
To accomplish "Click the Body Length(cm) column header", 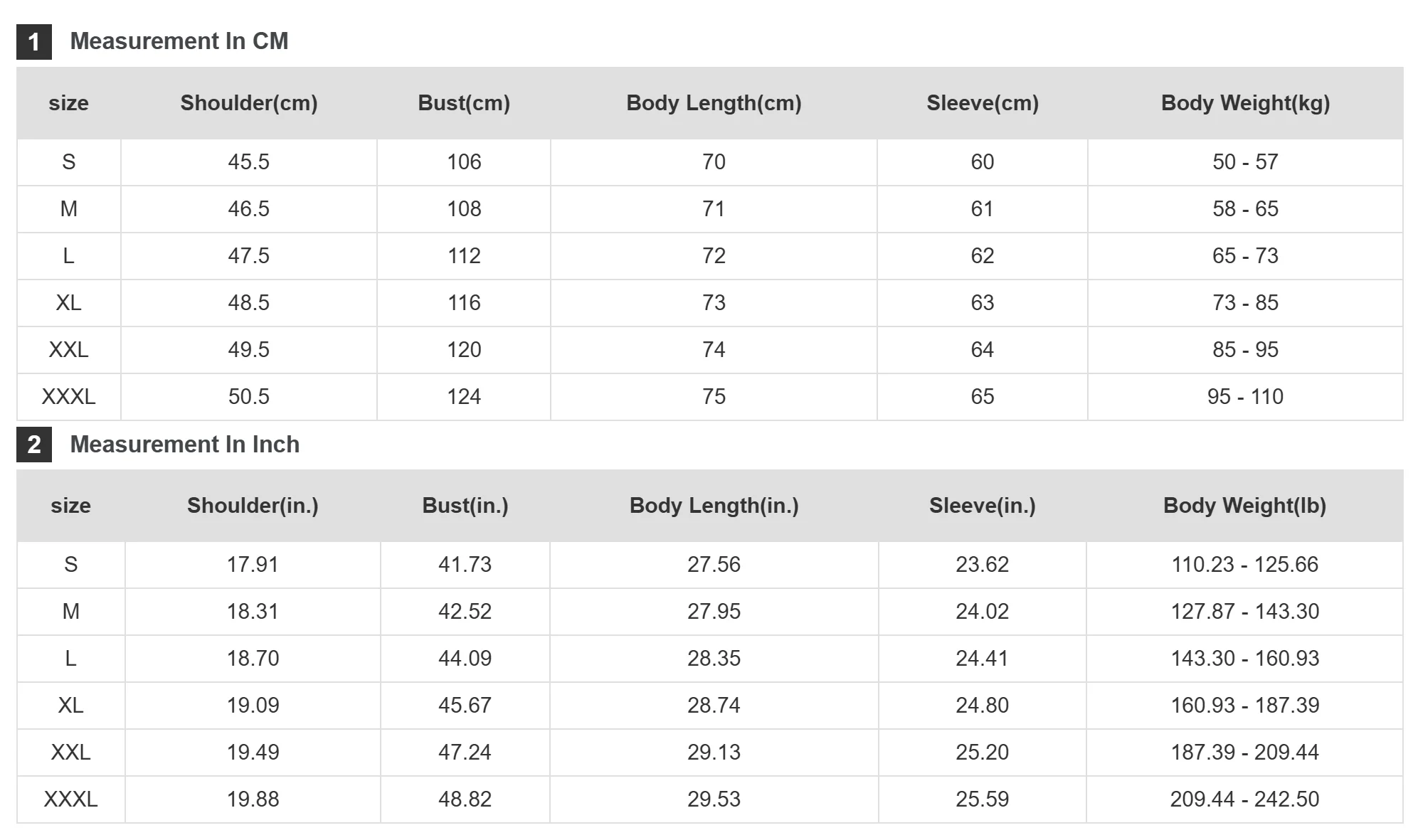I will click(x=714, y=103).
